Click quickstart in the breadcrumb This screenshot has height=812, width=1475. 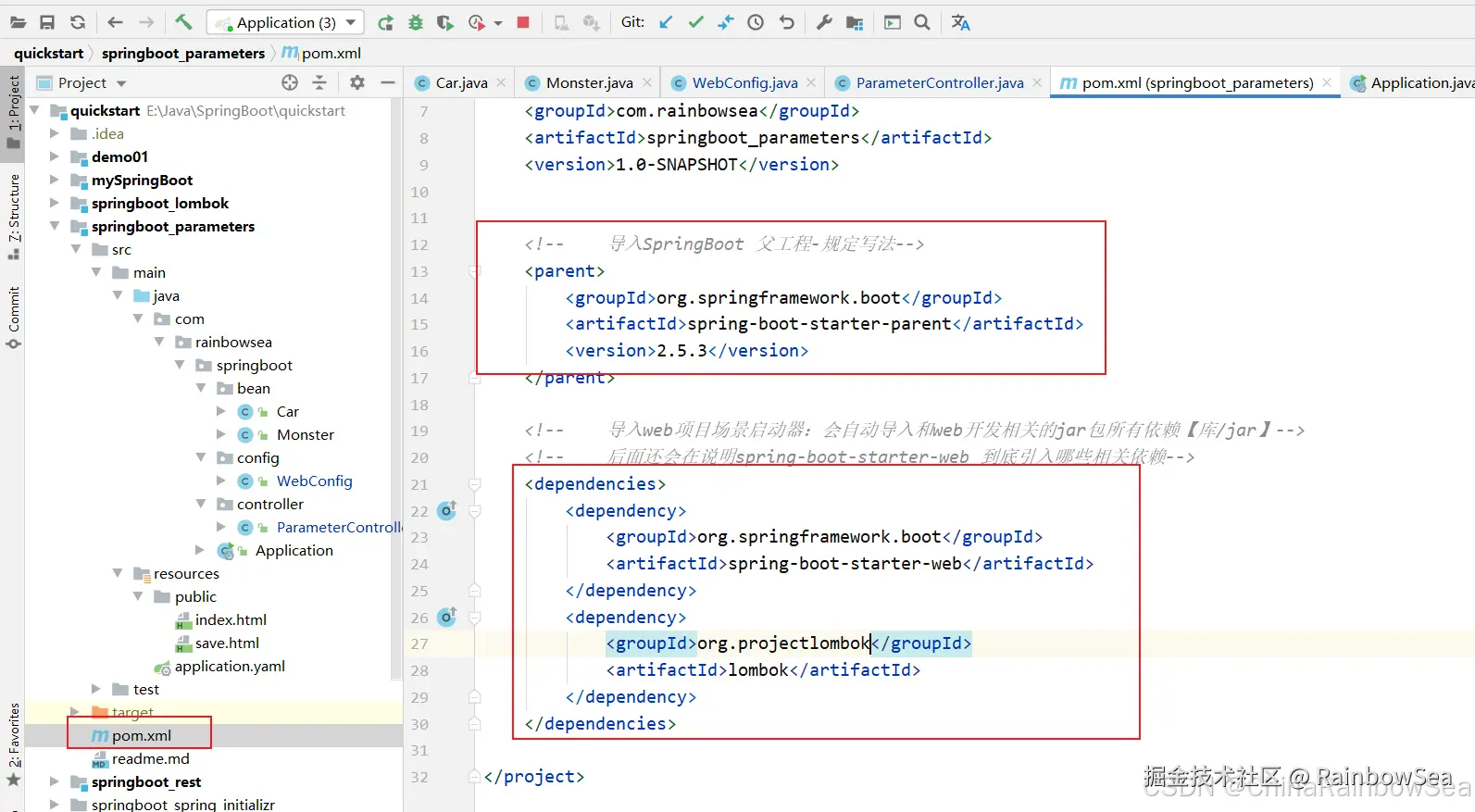pyautogui.click(x=49, y=53)
